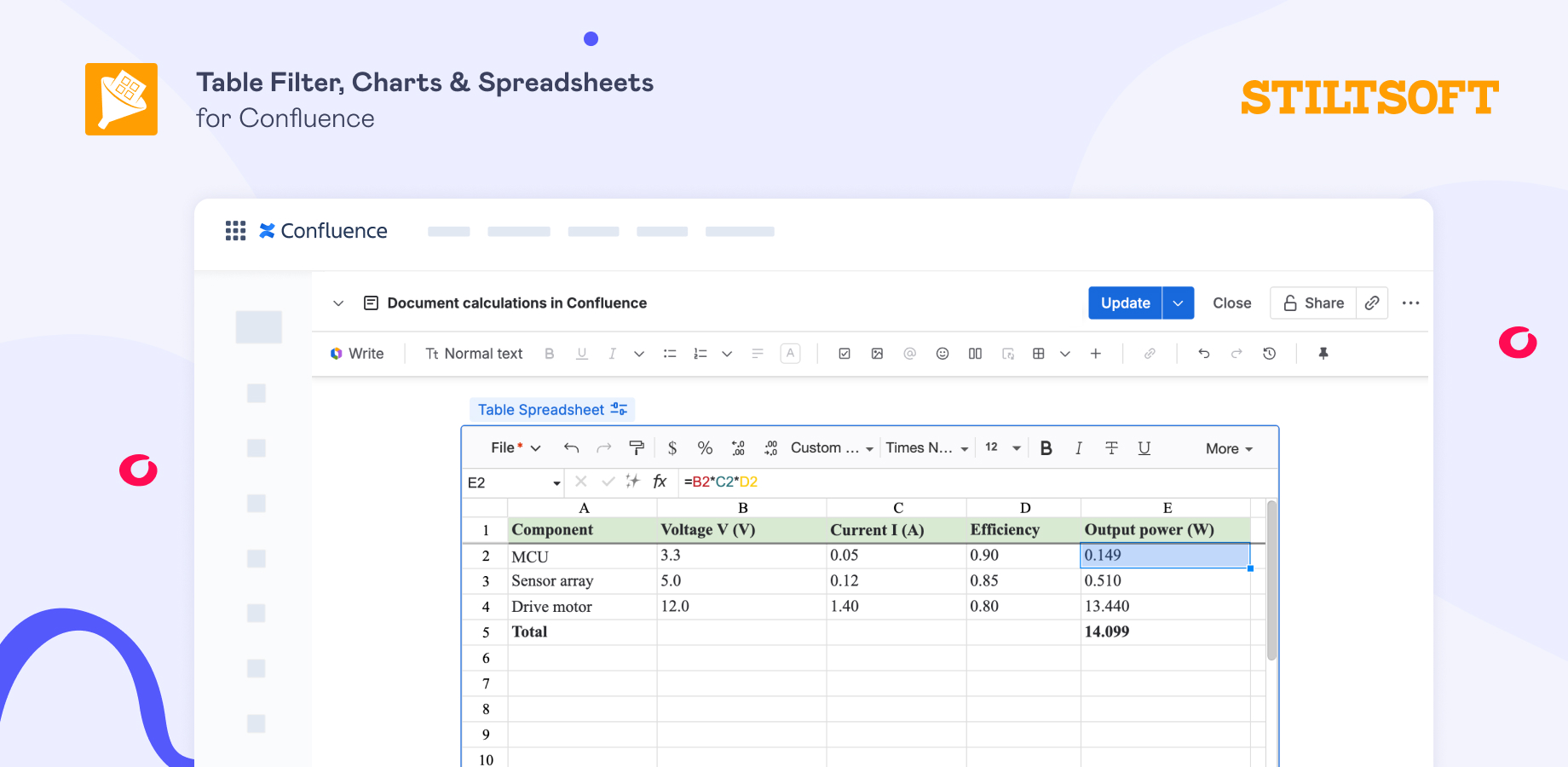
Task: Insert a bullet list
Action: coord(671,354)
